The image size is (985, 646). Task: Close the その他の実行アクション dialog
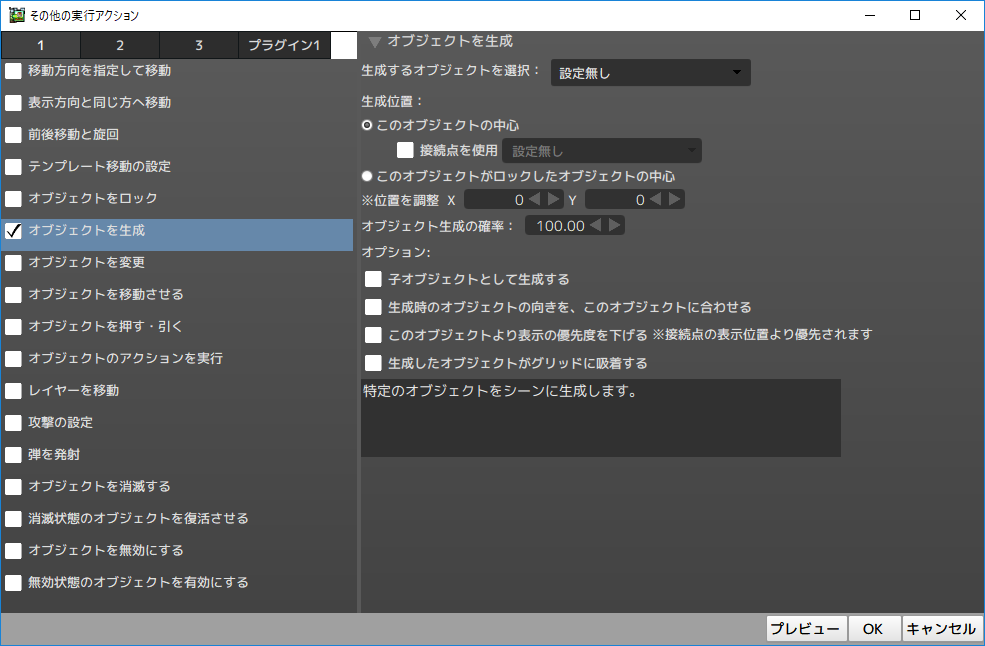(961, 15)
